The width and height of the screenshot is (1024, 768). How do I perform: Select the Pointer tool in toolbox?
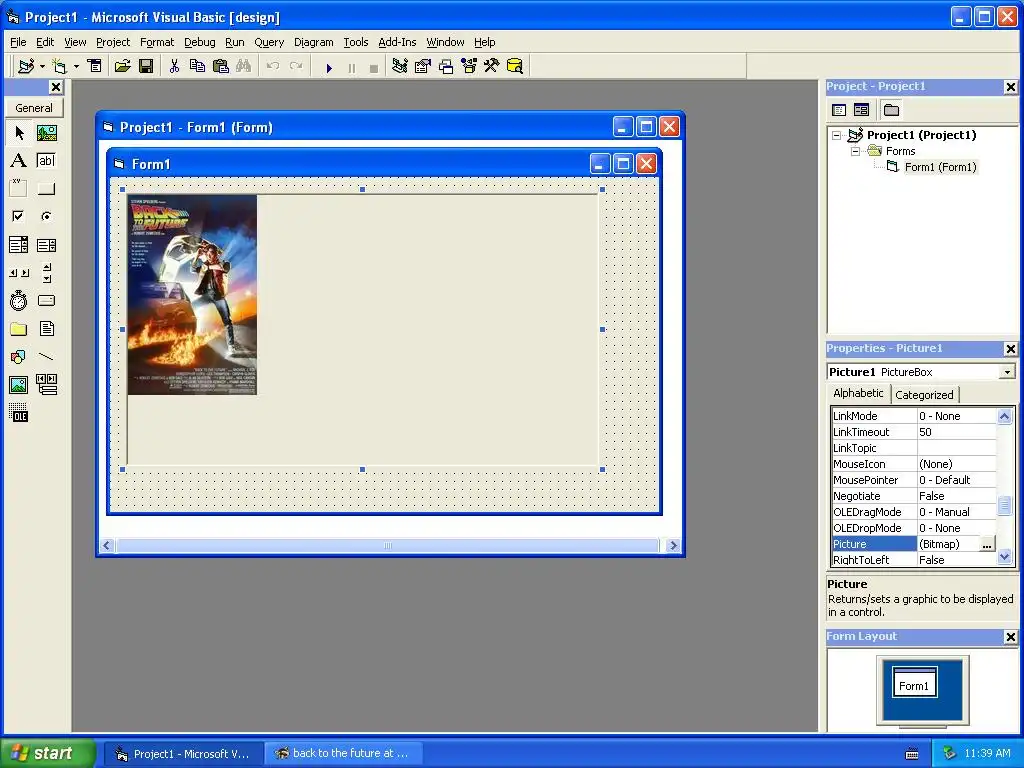[x=19, y=133]
